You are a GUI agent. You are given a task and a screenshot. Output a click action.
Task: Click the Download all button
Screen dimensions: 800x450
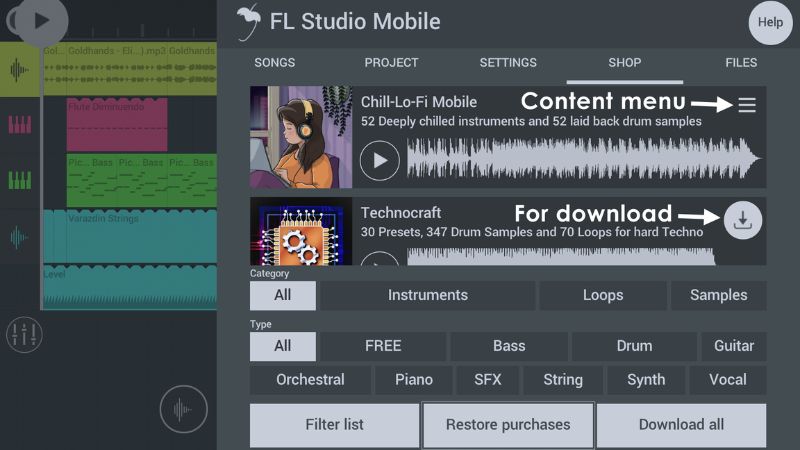681,426
